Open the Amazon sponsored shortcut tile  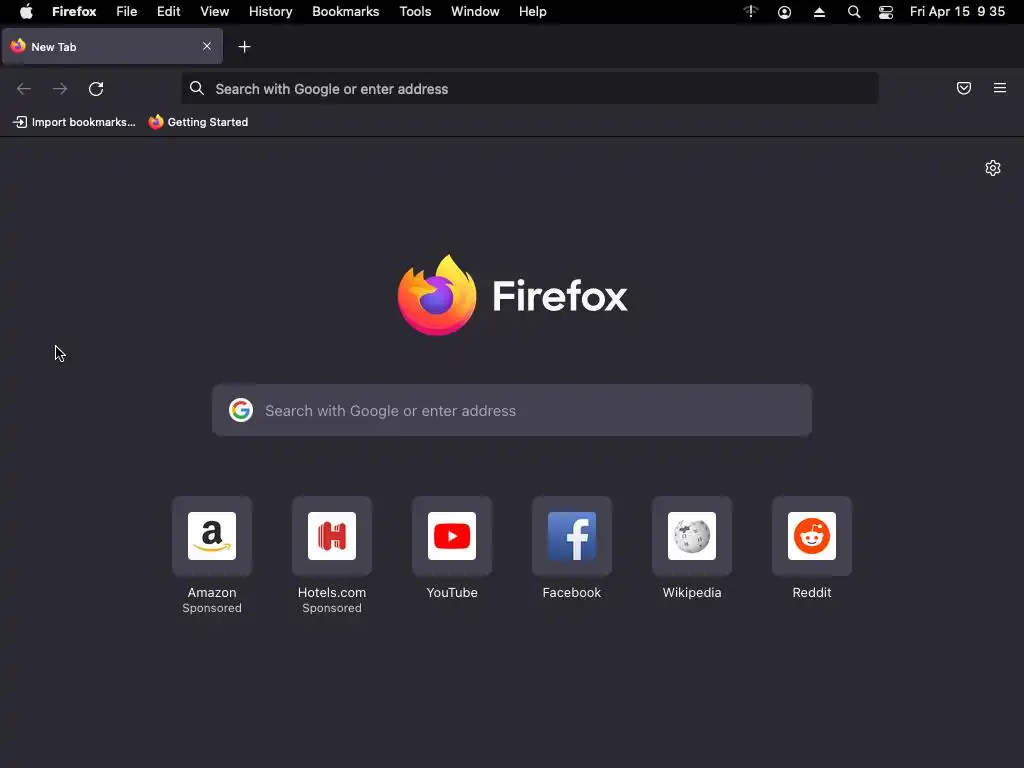click(x=212, y=536)
